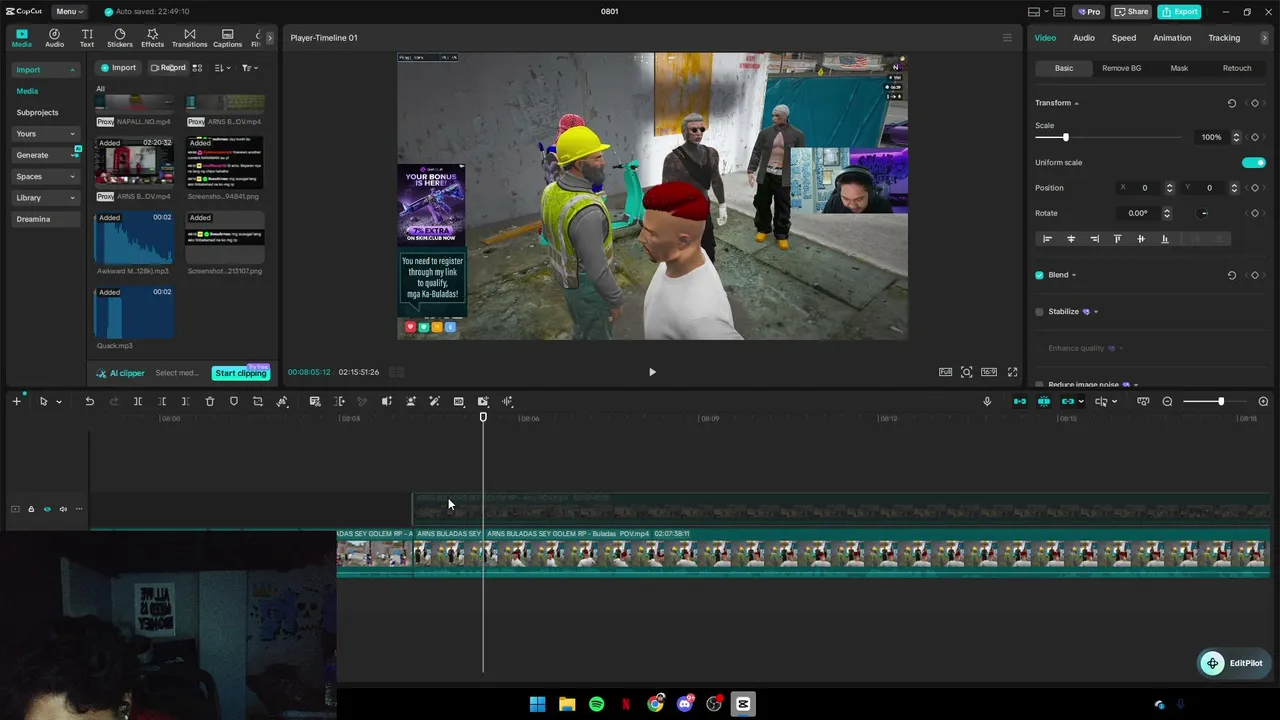Image resolution: width=1280 pixels, height=720 pixels.
Task: Click the marker shield icon in timeline toolbar
Action: (x=234, y=401)
